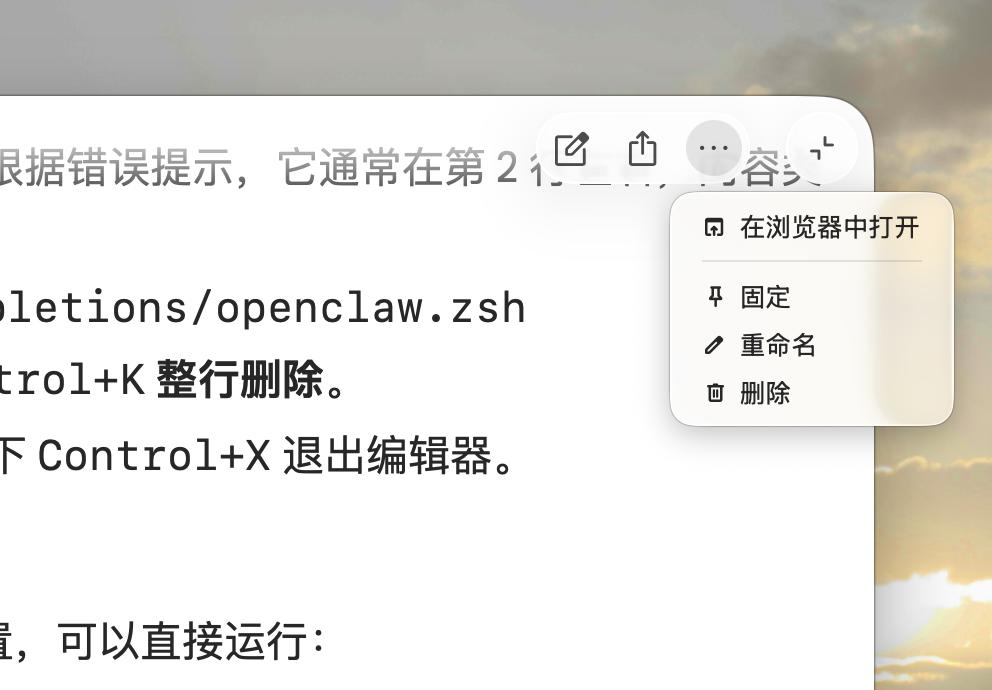Click the pushpin icon next to 固定
This screenshot has width=992, height=690.
(715, 297)
